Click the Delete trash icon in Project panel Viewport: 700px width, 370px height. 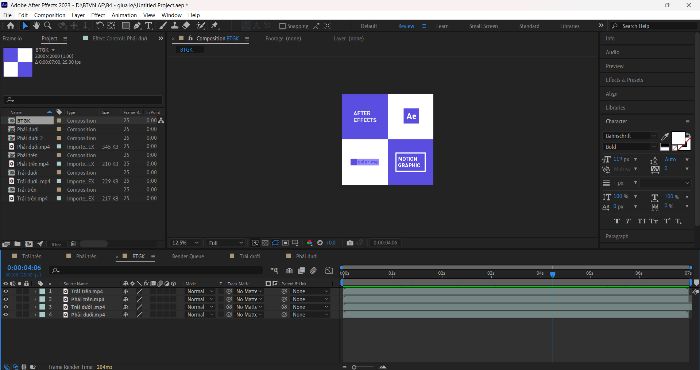click(74, 244)
